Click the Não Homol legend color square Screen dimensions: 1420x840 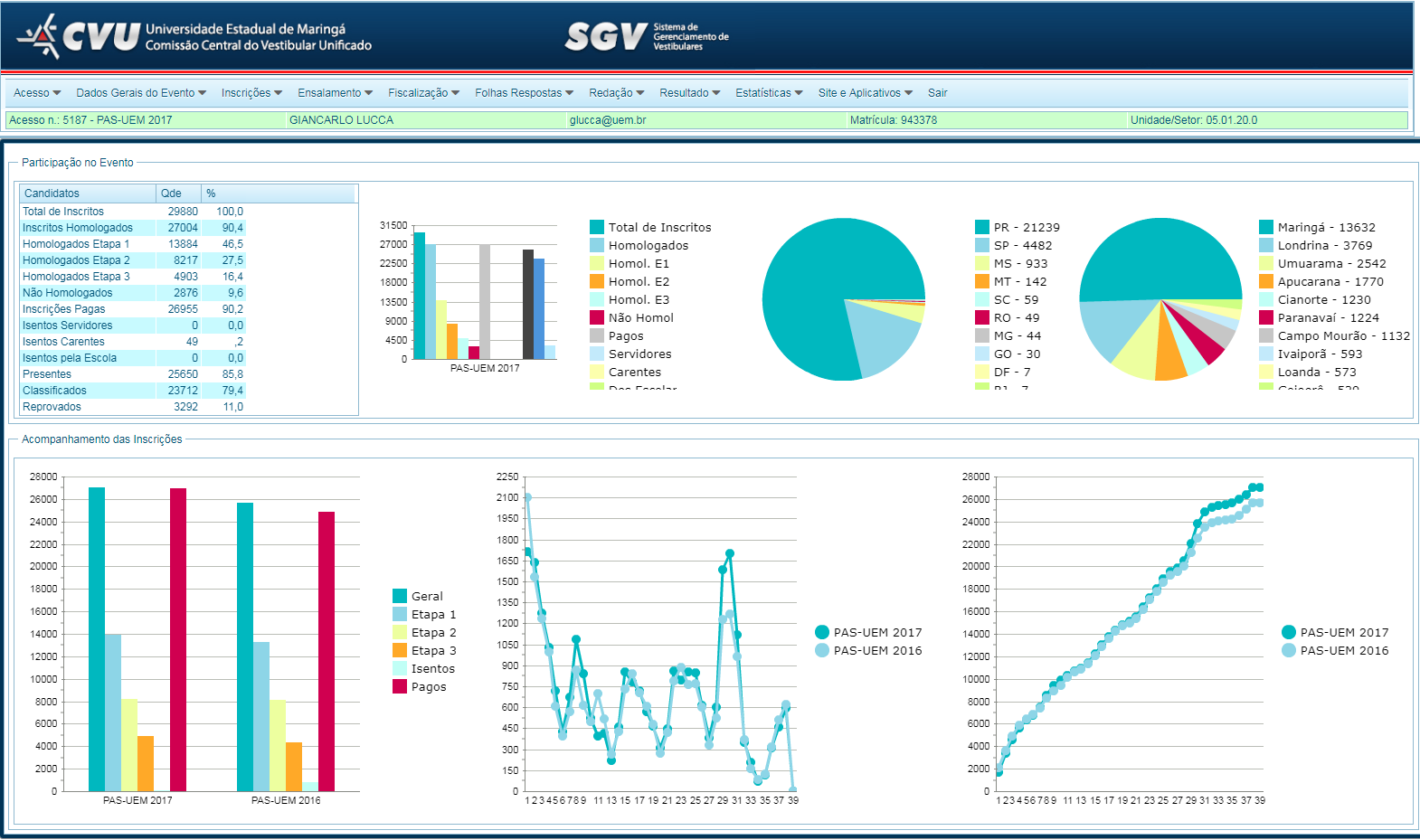coord(597,317)
